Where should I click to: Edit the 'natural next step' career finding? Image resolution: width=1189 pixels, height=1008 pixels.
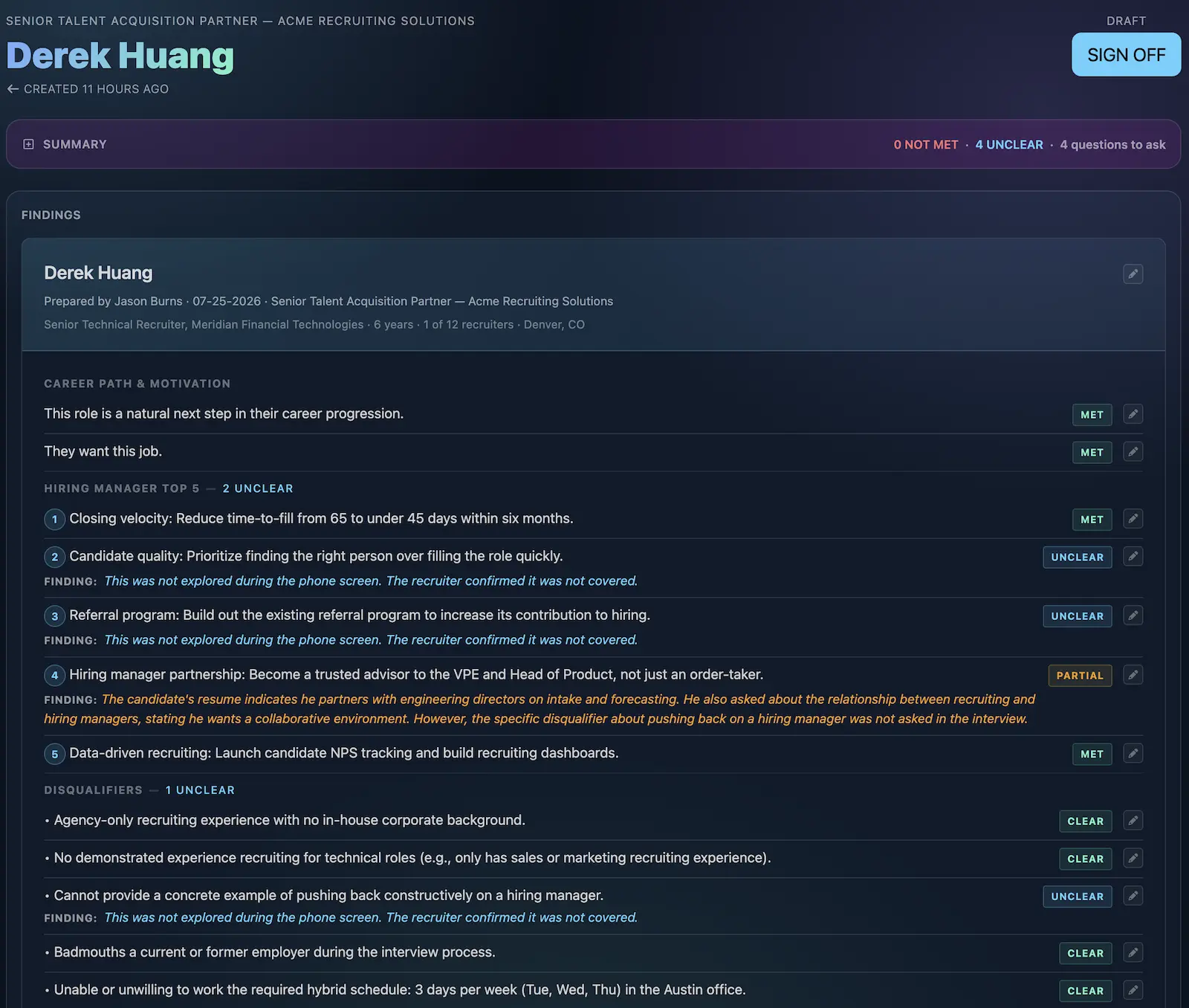[1133, 414]
